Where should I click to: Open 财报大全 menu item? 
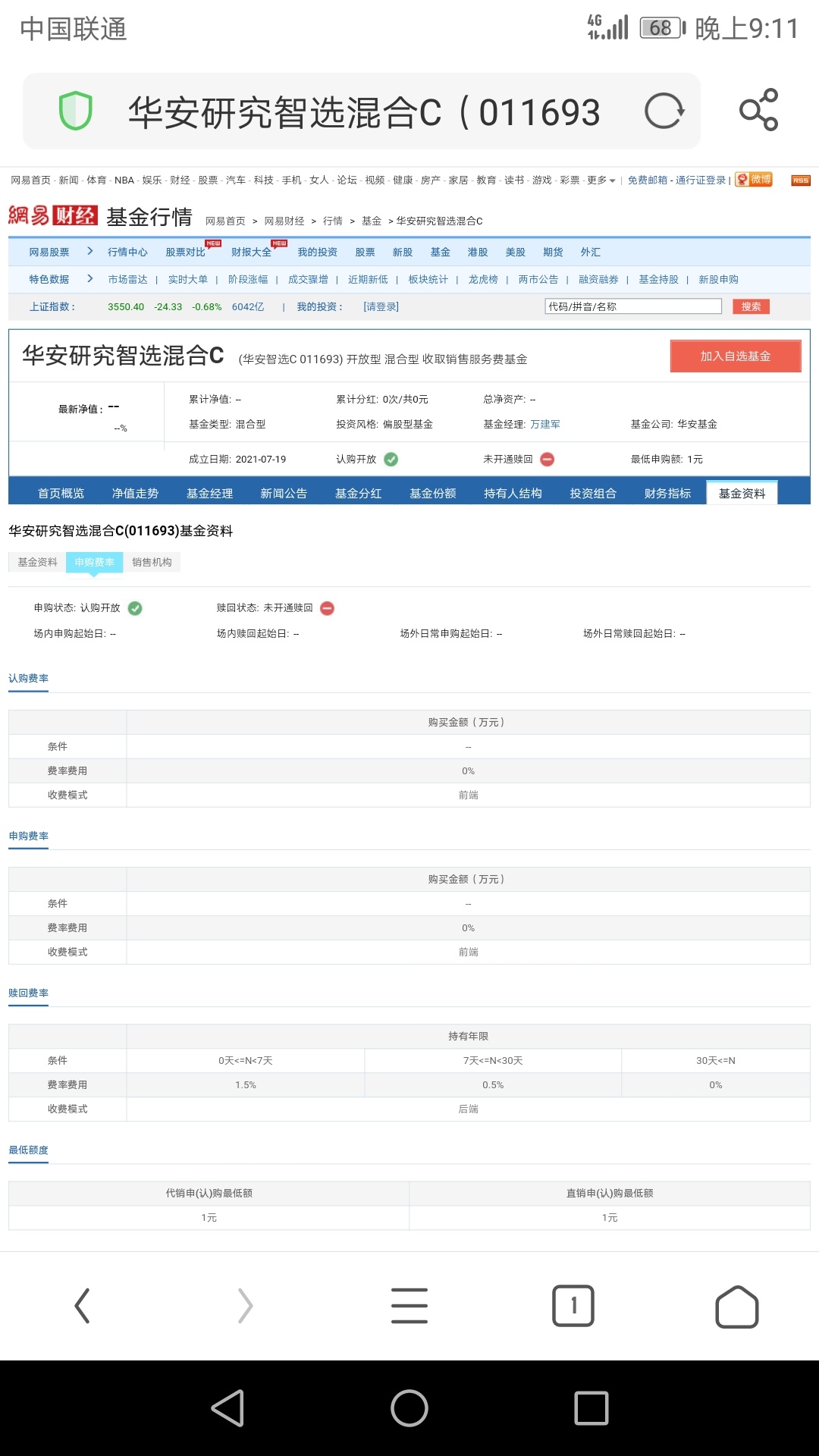coord(251,252)
